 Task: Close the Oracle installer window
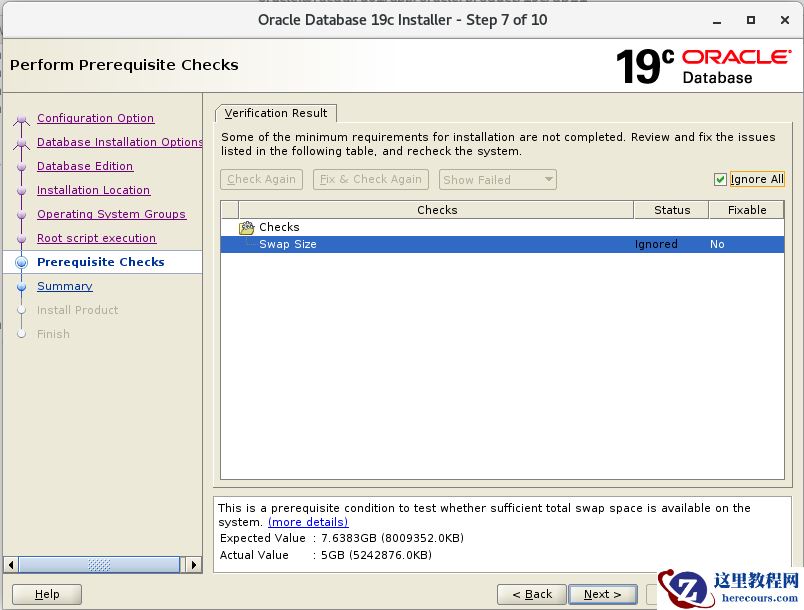tap(785, 20)
